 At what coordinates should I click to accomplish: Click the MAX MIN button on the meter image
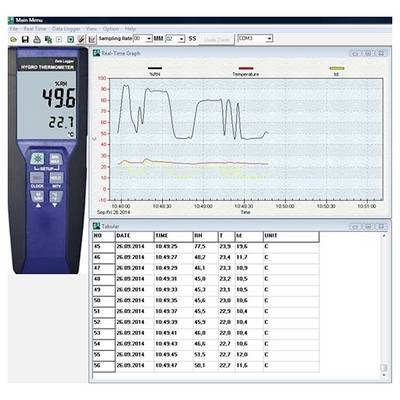click(x=55, y=159)
